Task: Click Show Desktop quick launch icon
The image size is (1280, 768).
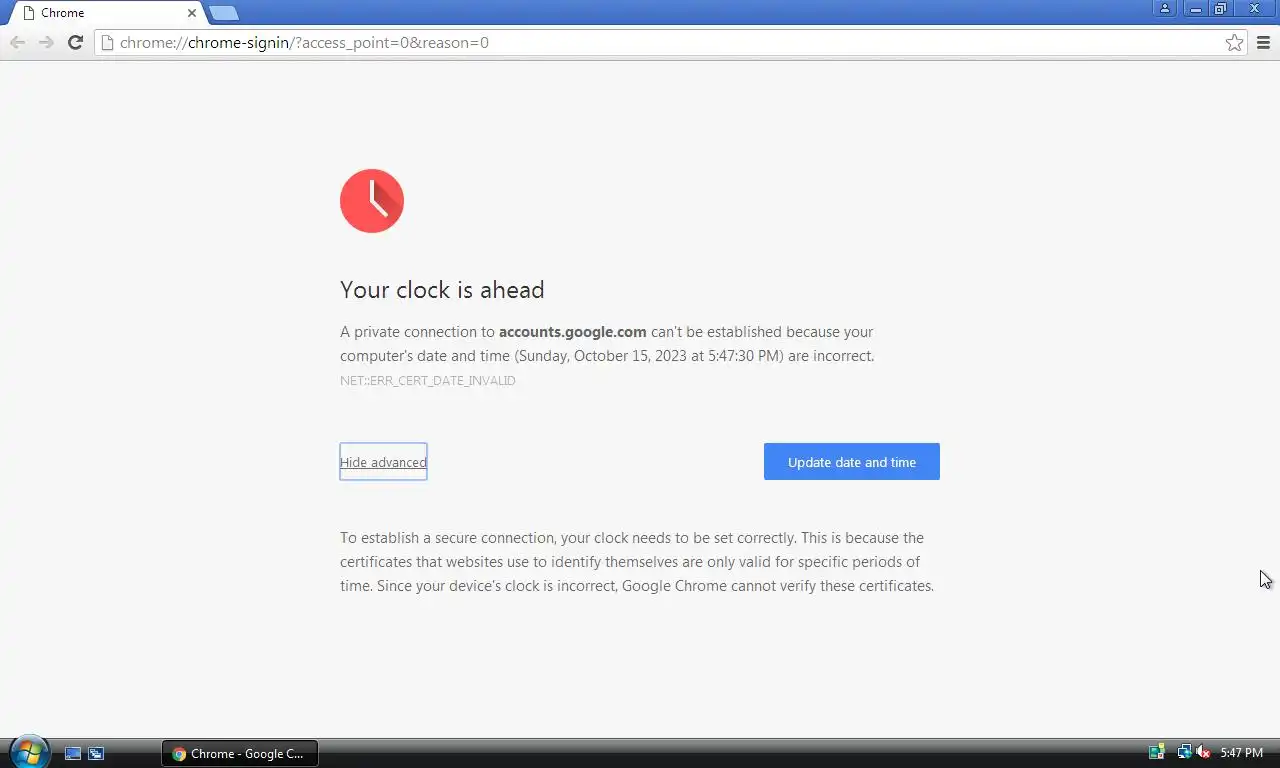Action: tap(73, 753)
